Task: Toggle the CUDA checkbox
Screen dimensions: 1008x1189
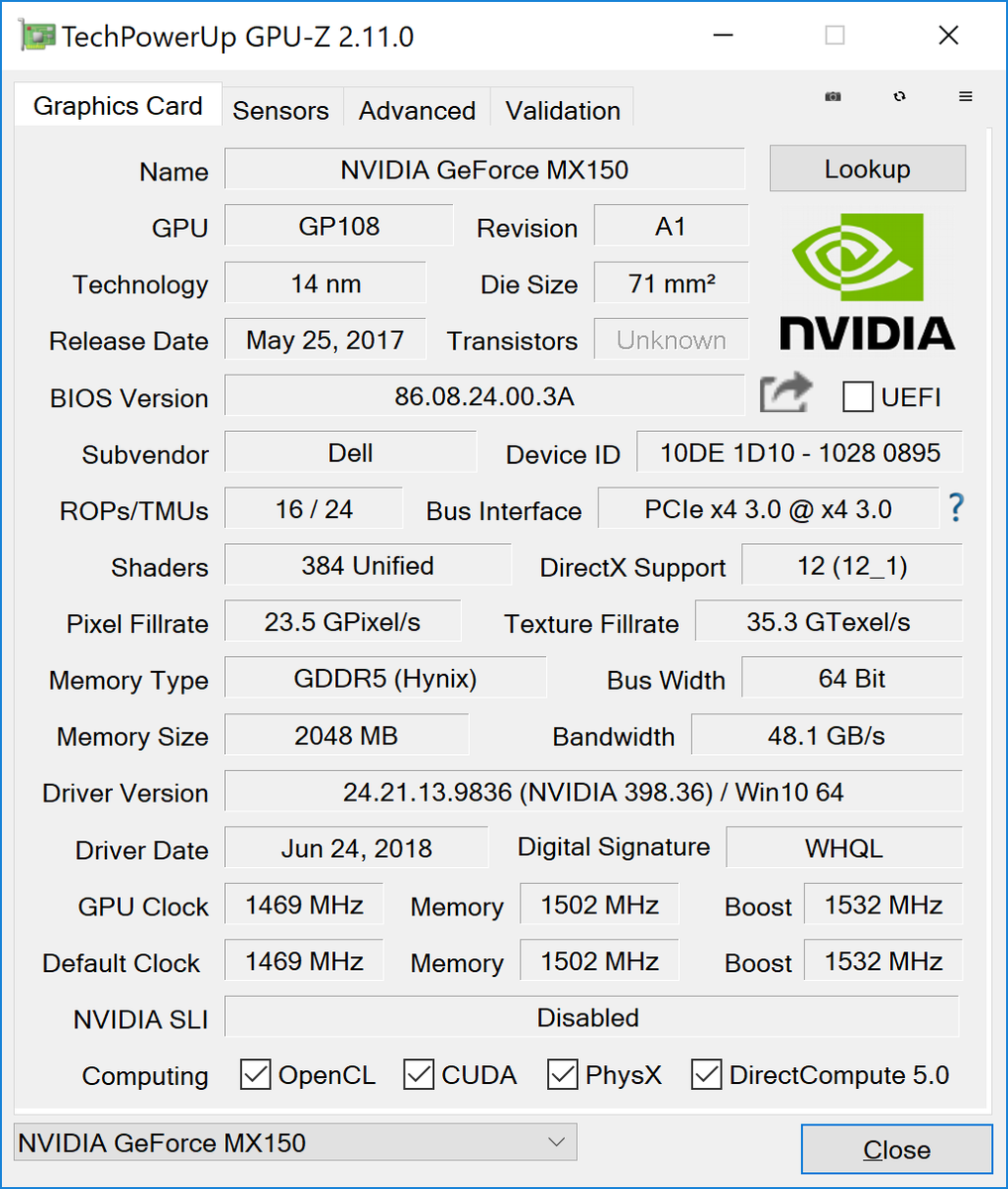Action: 418,1074
